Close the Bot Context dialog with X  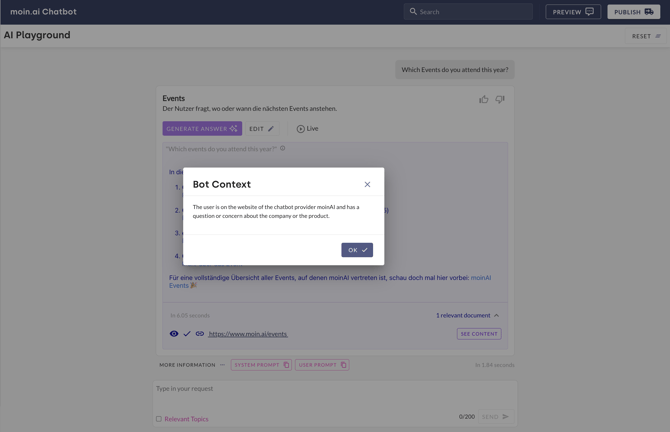pos(367,184)
